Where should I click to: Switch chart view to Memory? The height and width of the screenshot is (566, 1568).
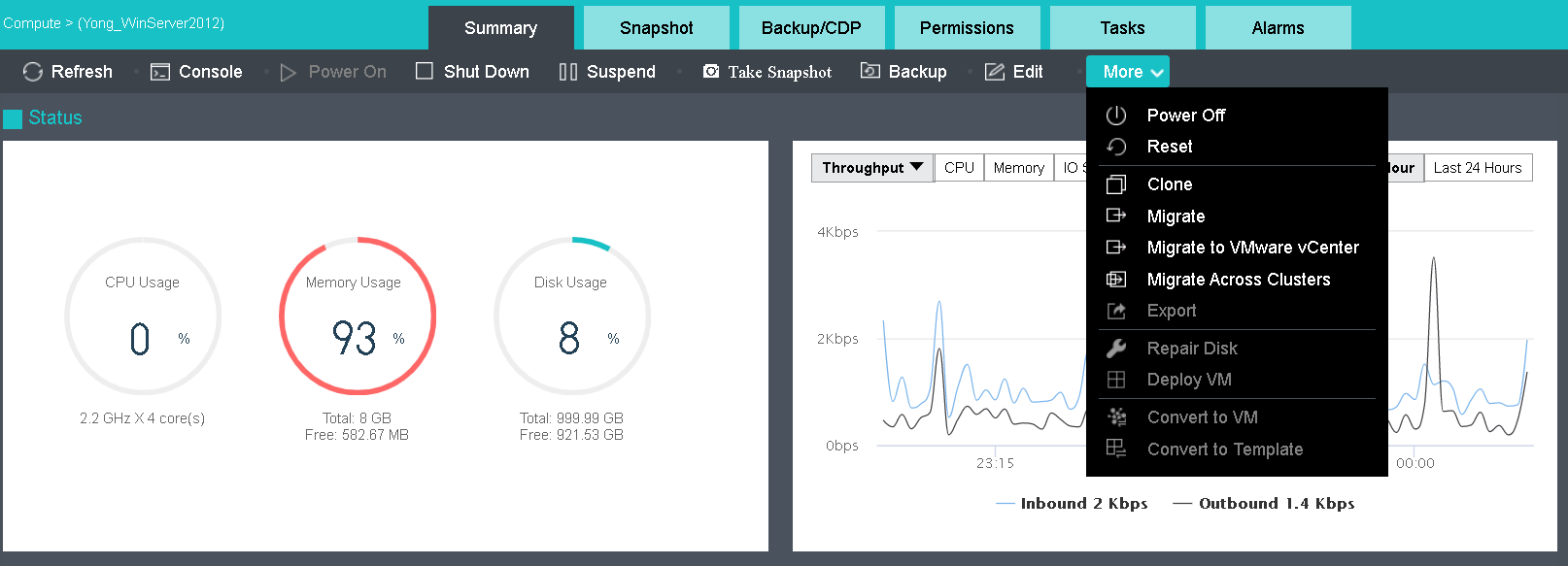coord(1019,168)
